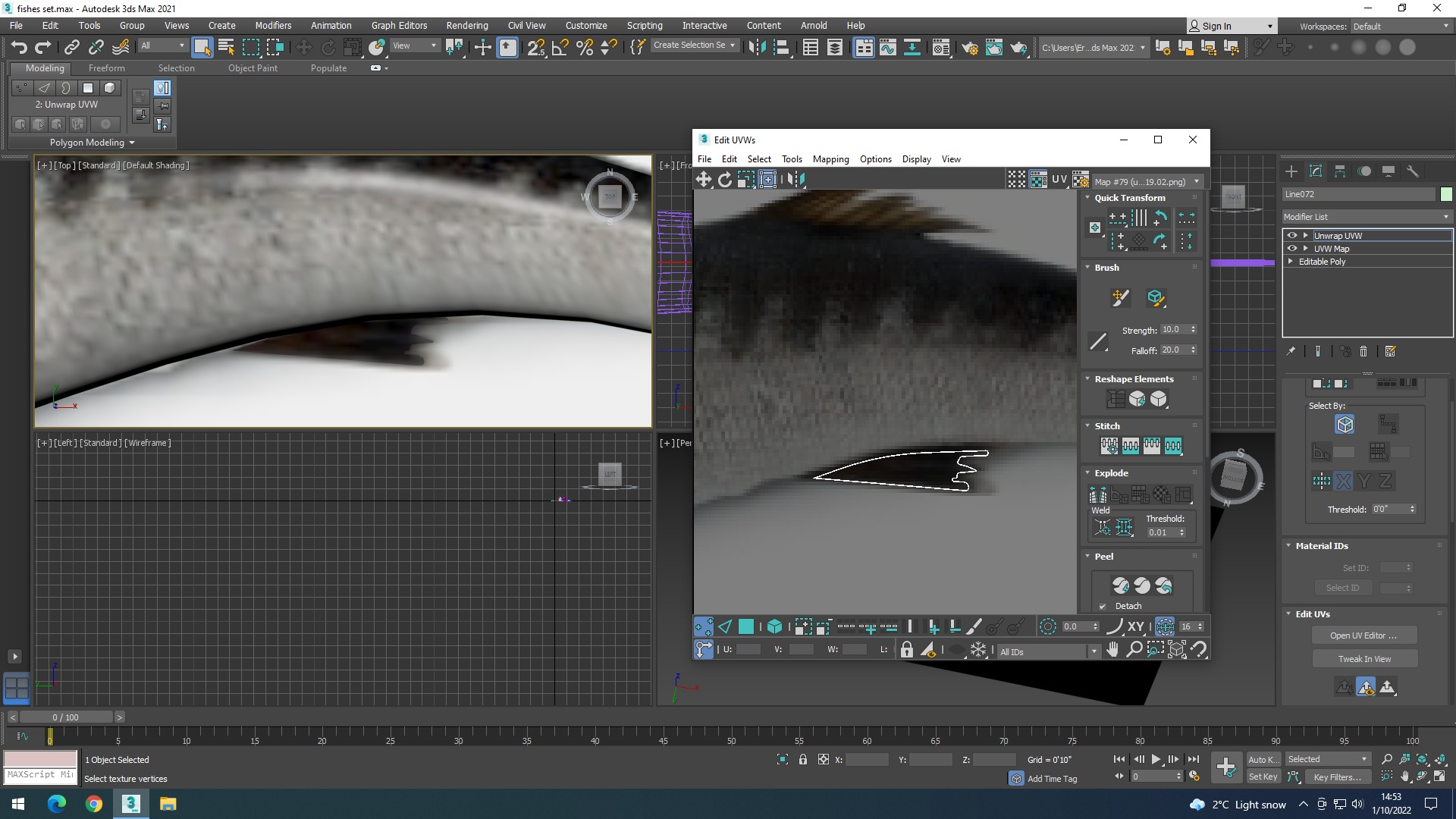Switch to the Object Paint ribbon tab

coord(253,68)
